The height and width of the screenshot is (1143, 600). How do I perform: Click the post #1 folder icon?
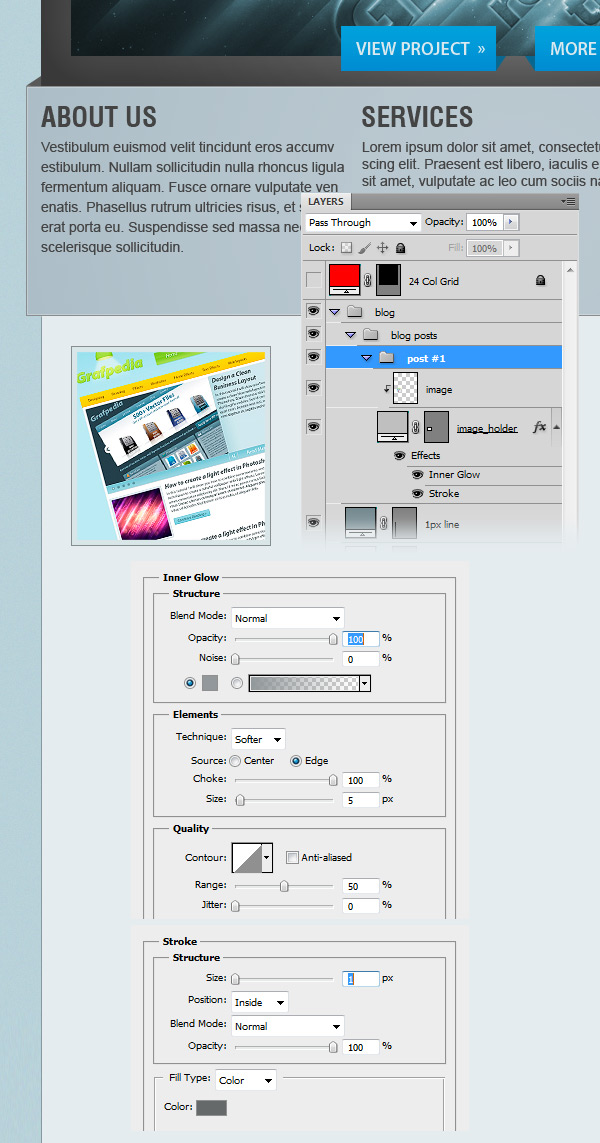point(387,358)
